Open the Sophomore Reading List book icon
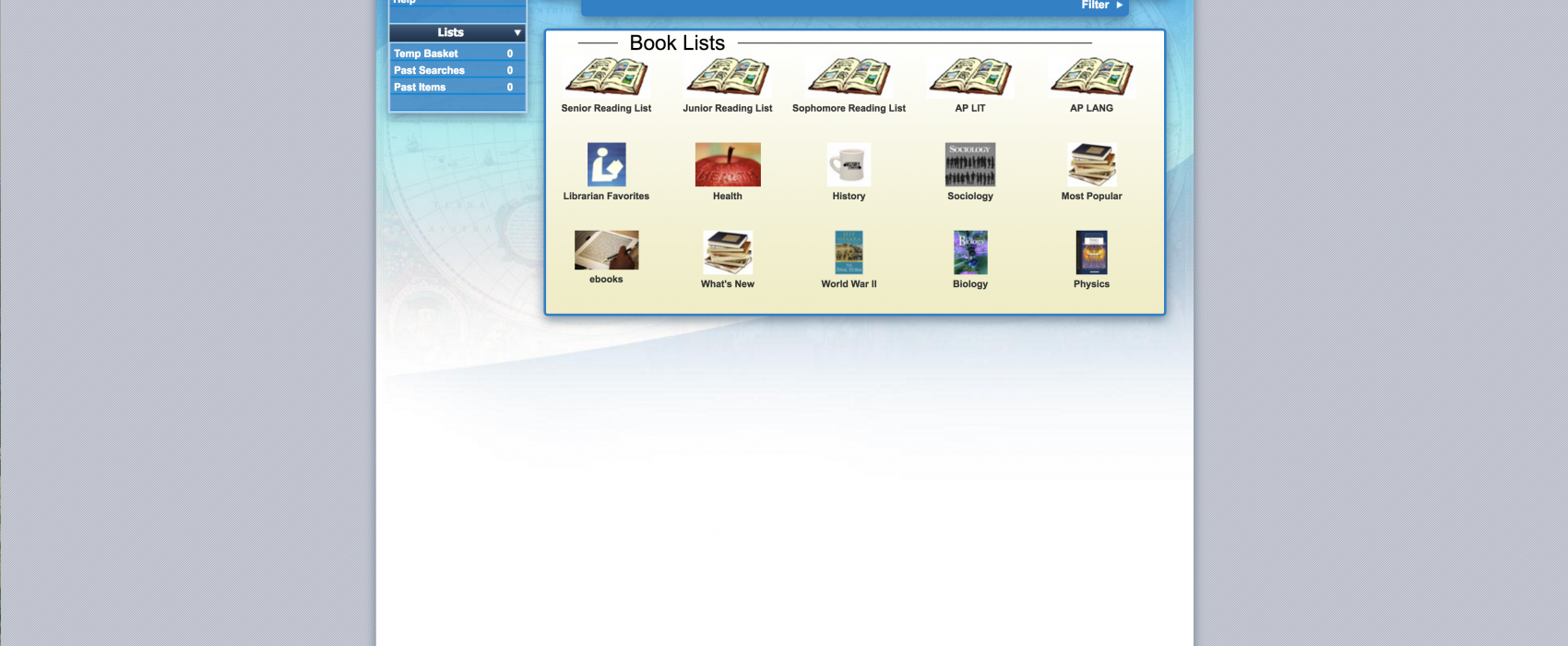This screenshot has height=646, width=1568. [849, 78]
